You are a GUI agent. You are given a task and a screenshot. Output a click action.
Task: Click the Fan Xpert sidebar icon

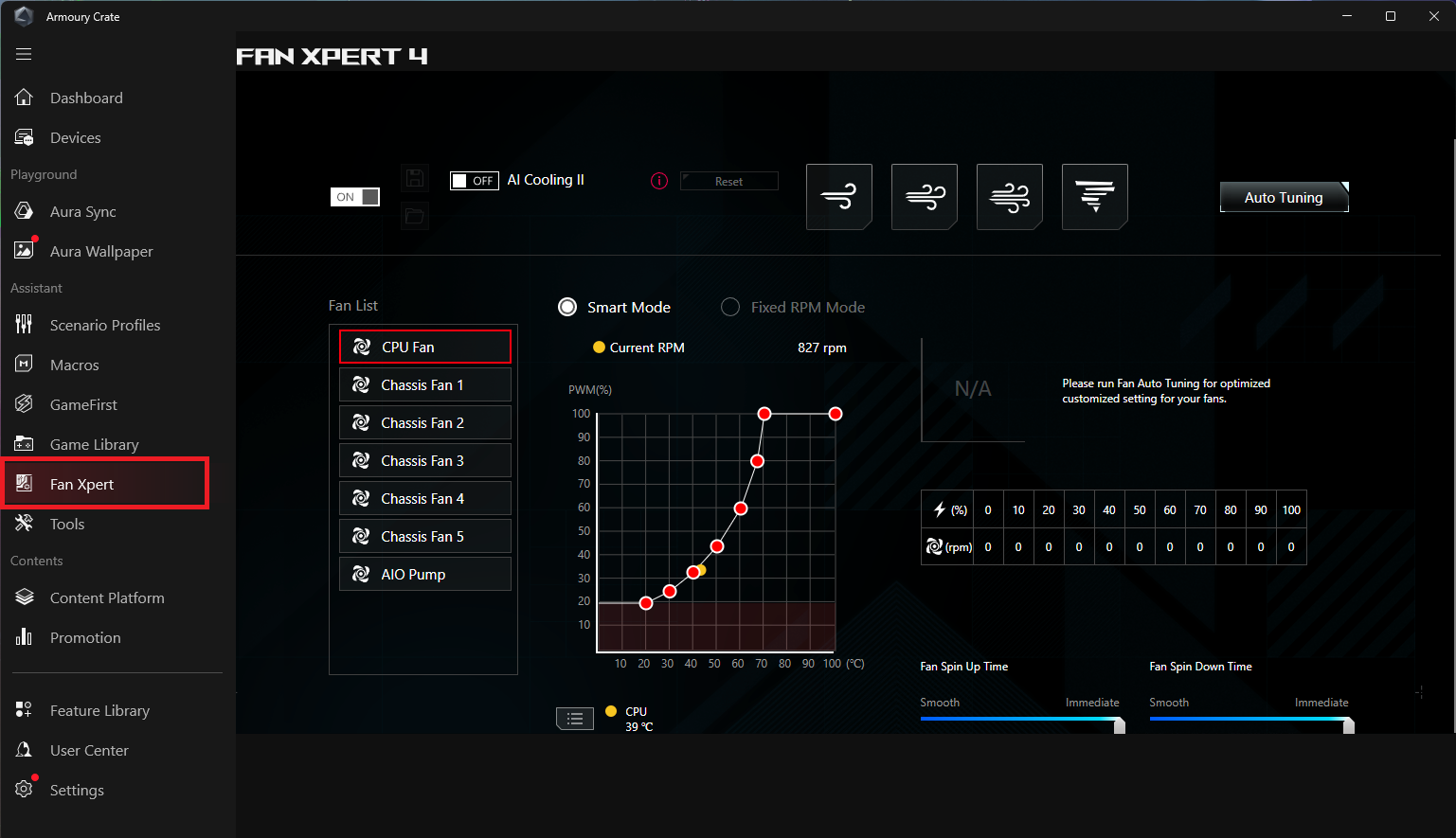pos(25,484)
